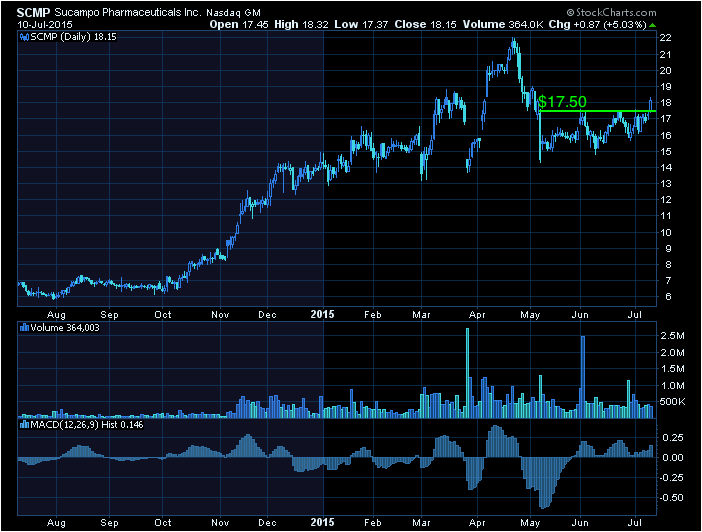Viewport: 702px width, 532px height.
Task: Click the bar icon beside MACD legend
Action: pyautogui.click(x=24, y=425)
